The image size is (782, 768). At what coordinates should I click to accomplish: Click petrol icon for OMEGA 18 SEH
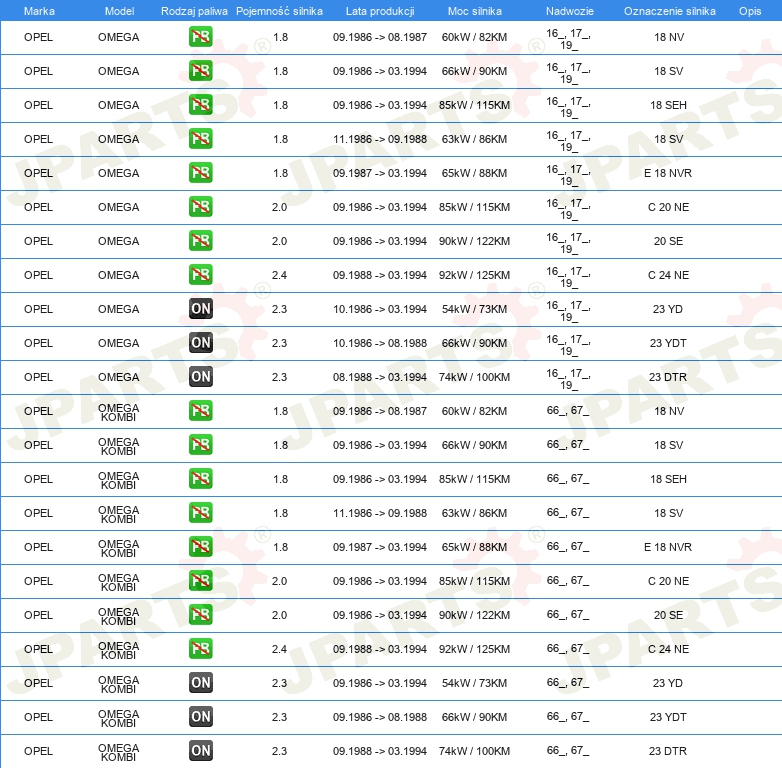[200, 105]
